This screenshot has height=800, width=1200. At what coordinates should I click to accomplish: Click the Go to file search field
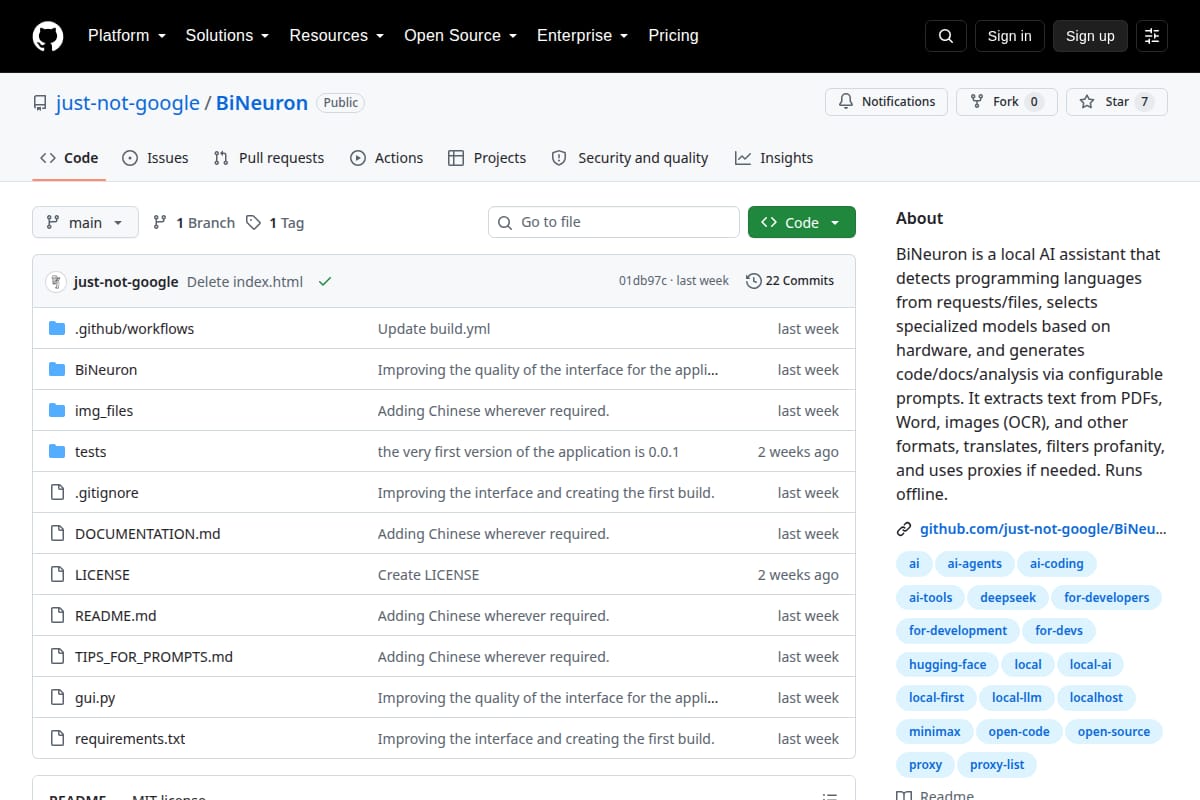pos(614,222)
